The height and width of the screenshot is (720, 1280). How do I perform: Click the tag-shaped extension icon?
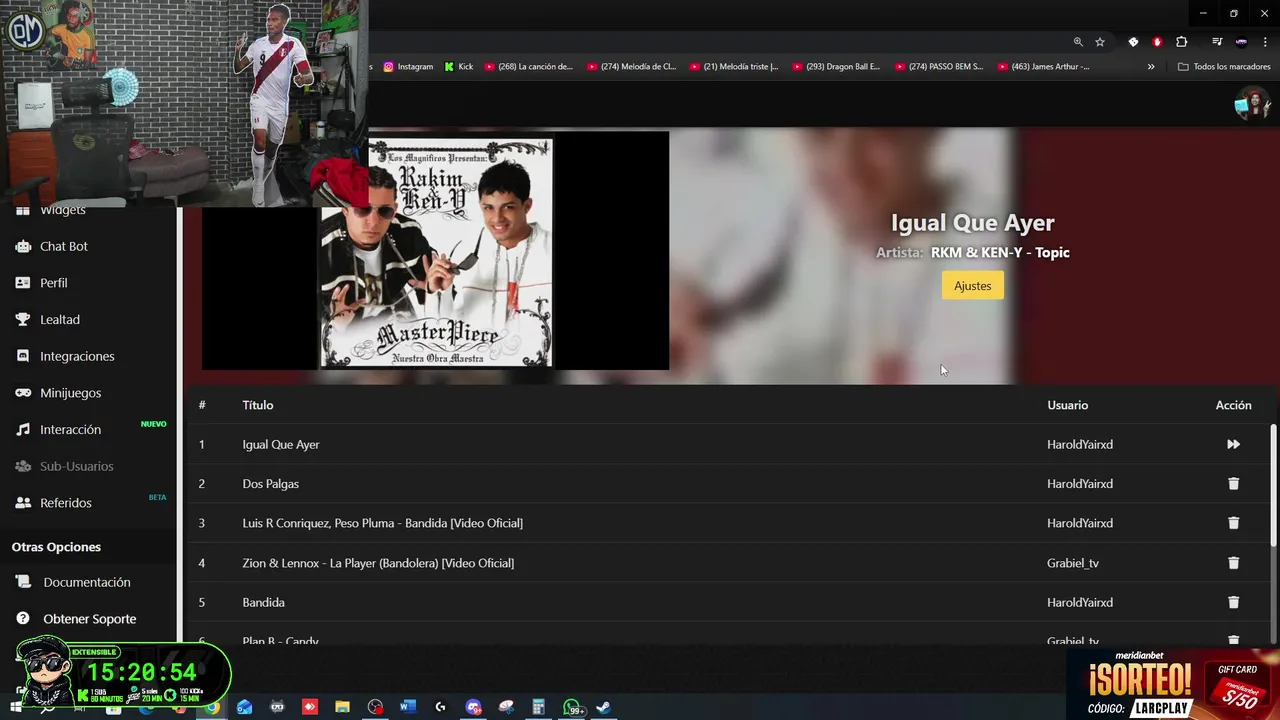(x=1133, y=42)
